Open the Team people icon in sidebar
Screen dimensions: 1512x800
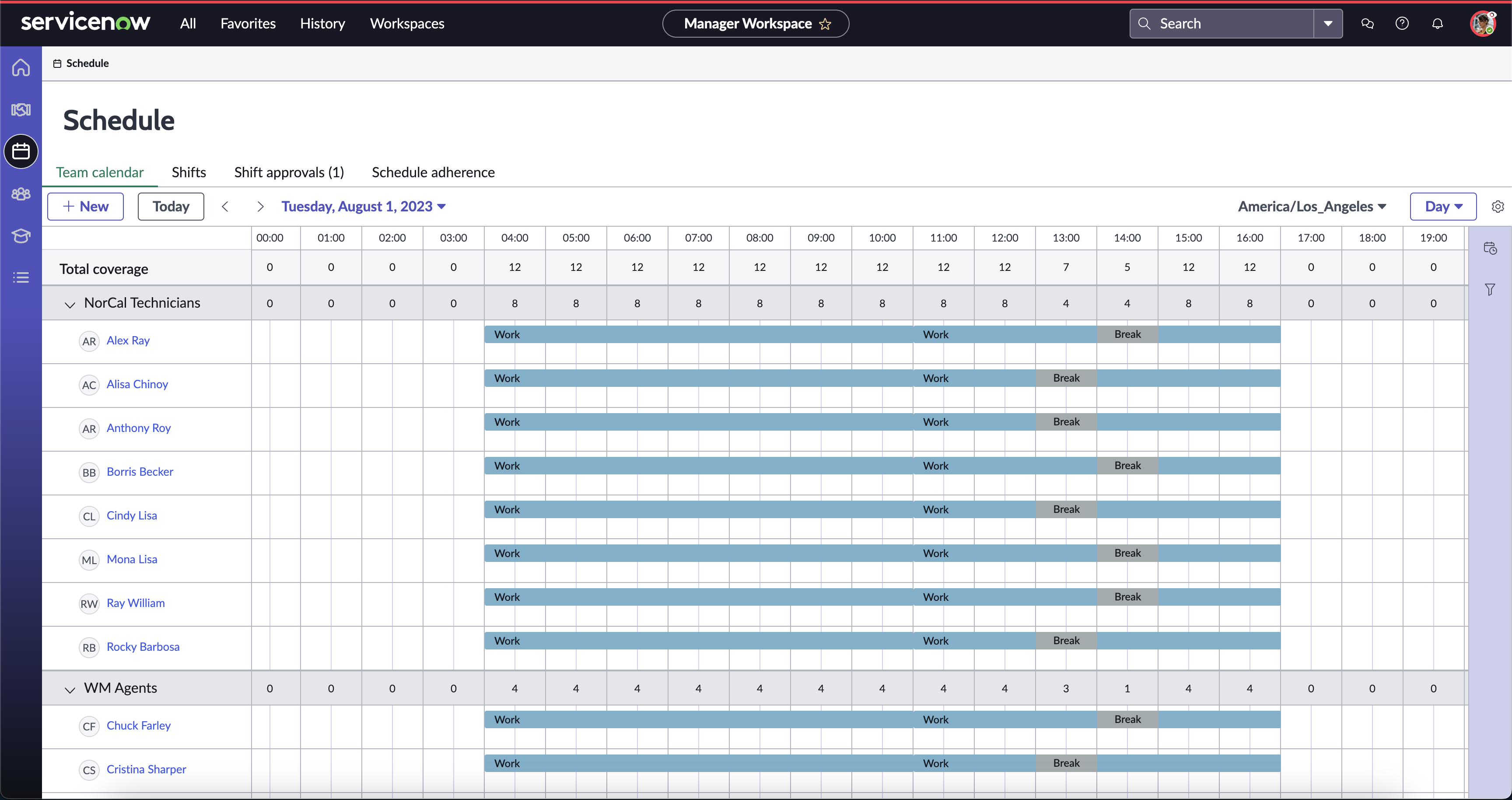[21, 194]
